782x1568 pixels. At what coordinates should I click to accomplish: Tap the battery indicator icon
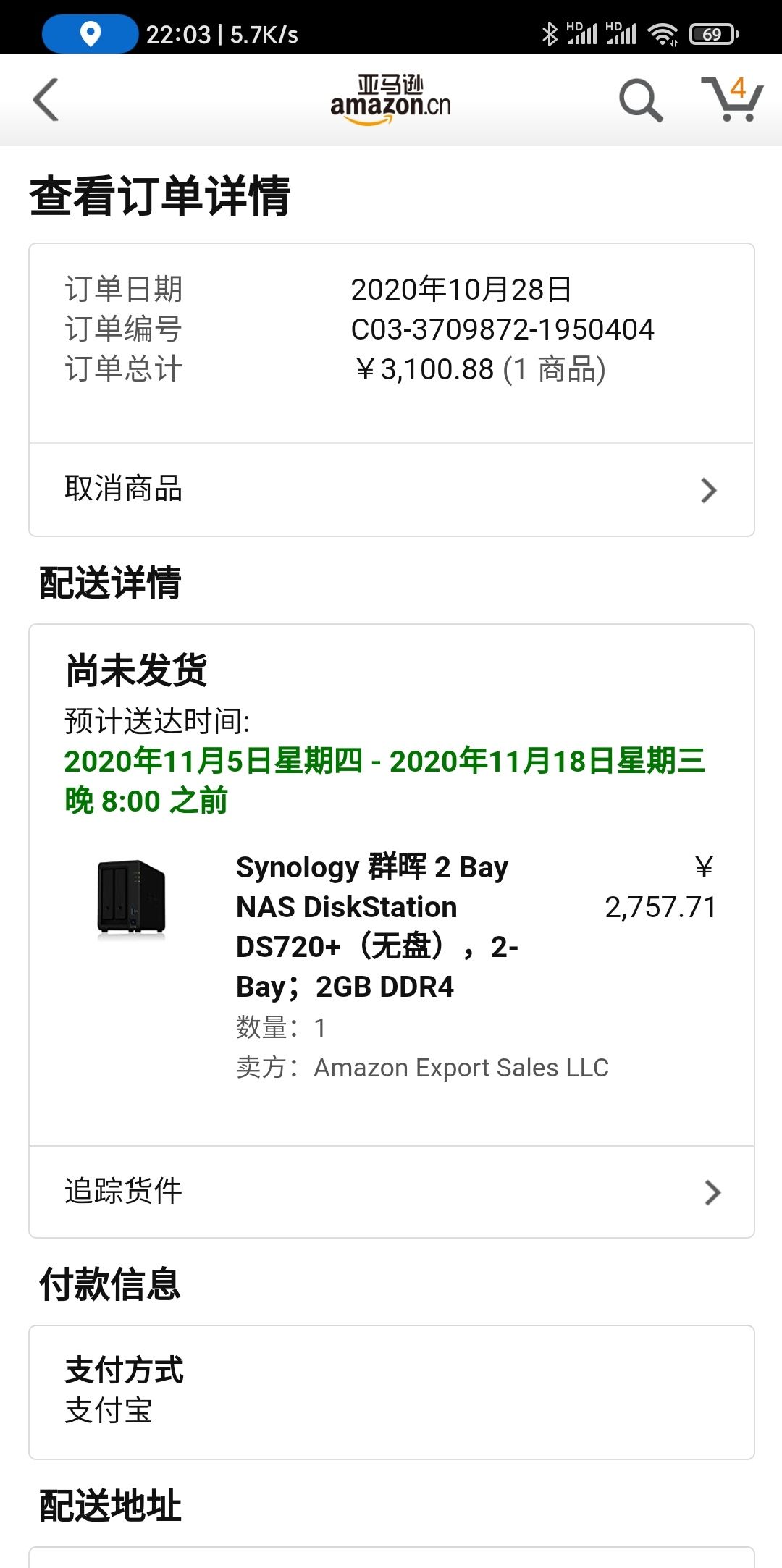pyautogui.click(x=714, y=34)
